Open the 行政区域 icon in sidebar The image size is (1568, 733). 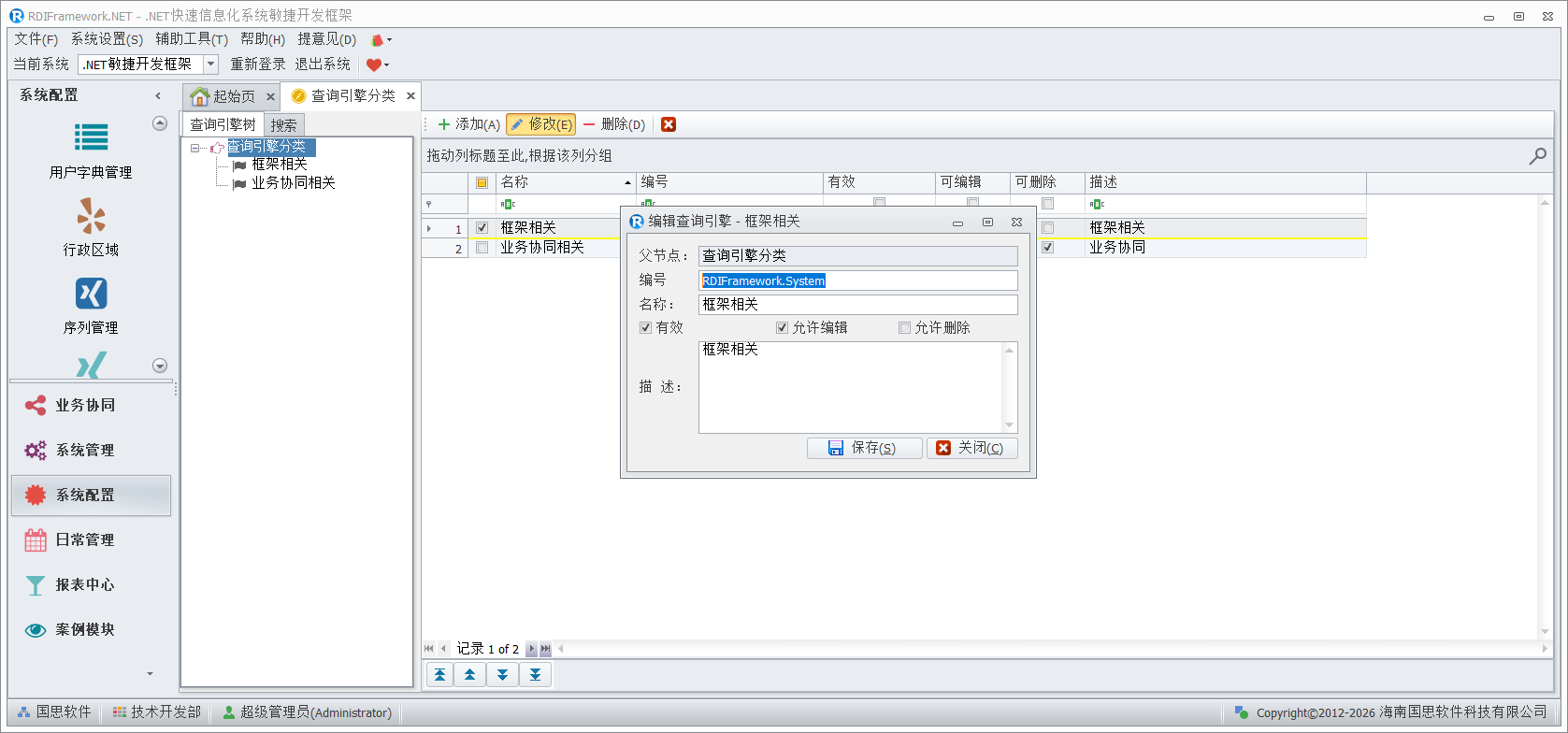91,216
